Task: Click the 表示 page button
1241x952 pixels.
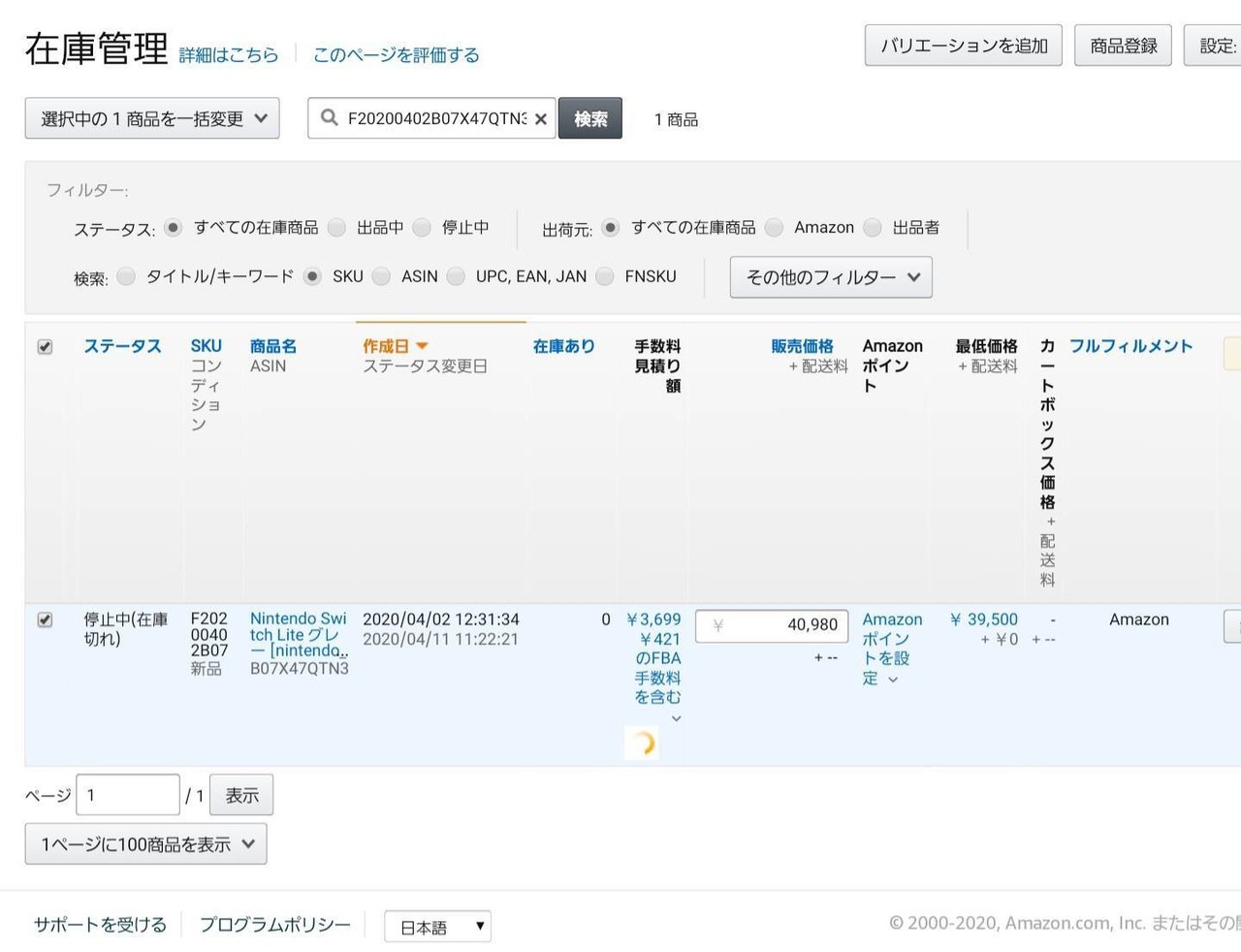Action: [x=241, y=795]
